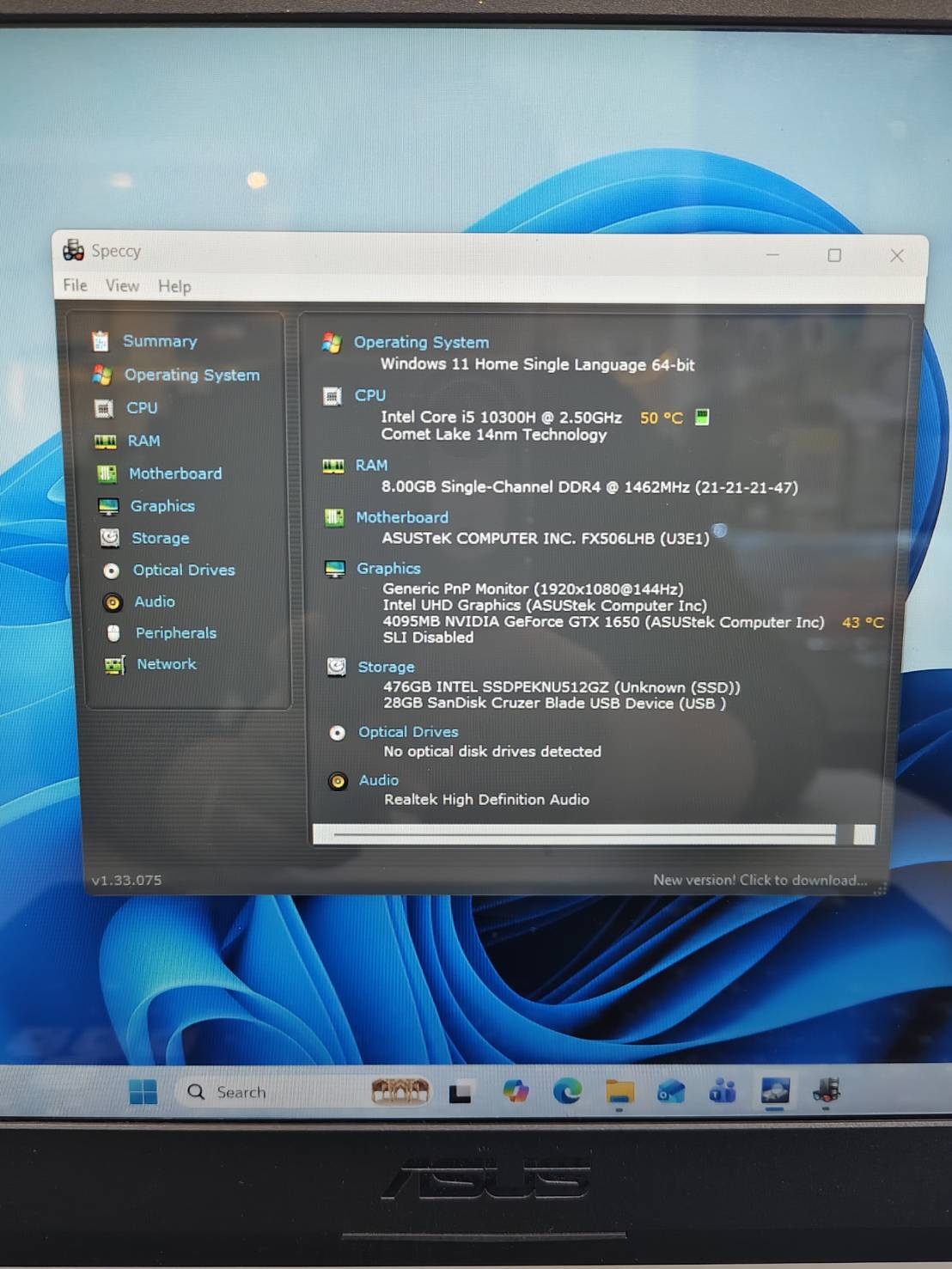952x1269 pixels.
Task: Choose the Motherboard icon in the sidebar
Action: click(107, 473)
